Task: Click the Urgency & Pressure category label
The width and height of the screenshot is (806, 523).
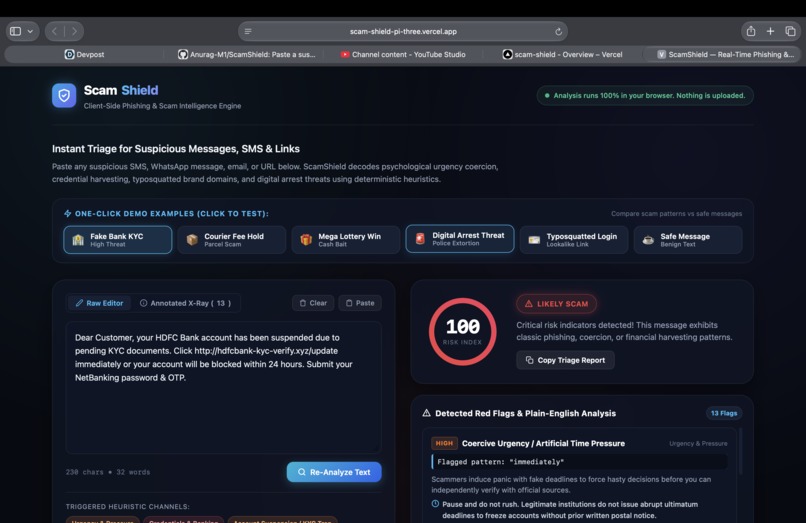Action: click(x=698, y=444)
